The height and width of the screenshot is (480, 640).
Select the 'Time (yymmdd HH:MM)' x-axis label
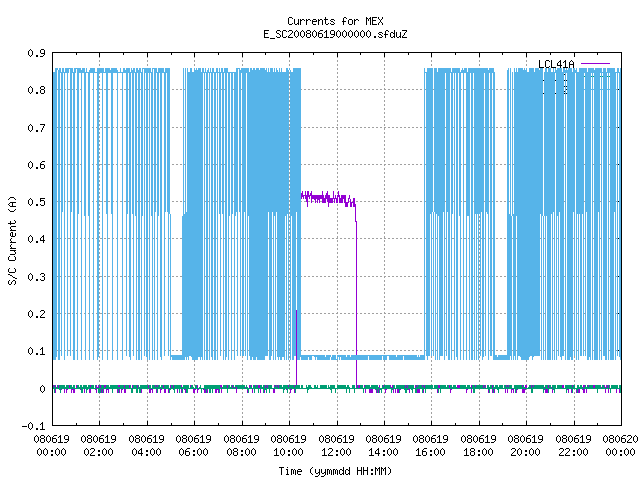pos(335,471)
